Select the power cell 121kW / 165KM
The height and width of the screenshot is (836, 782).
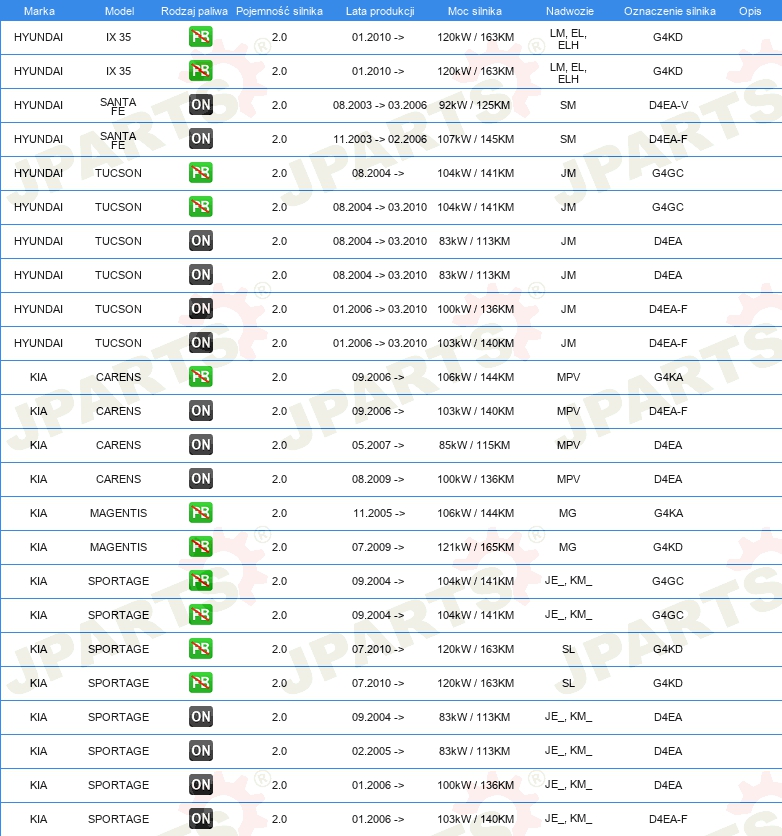click(475, 547)
